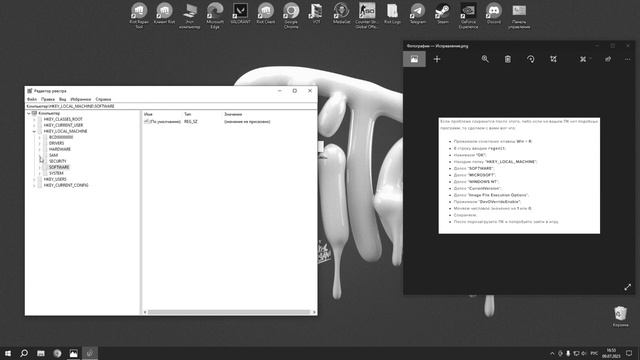Expand the SOFTWARE key arrow
640x360 pixels.
(40, 167)
